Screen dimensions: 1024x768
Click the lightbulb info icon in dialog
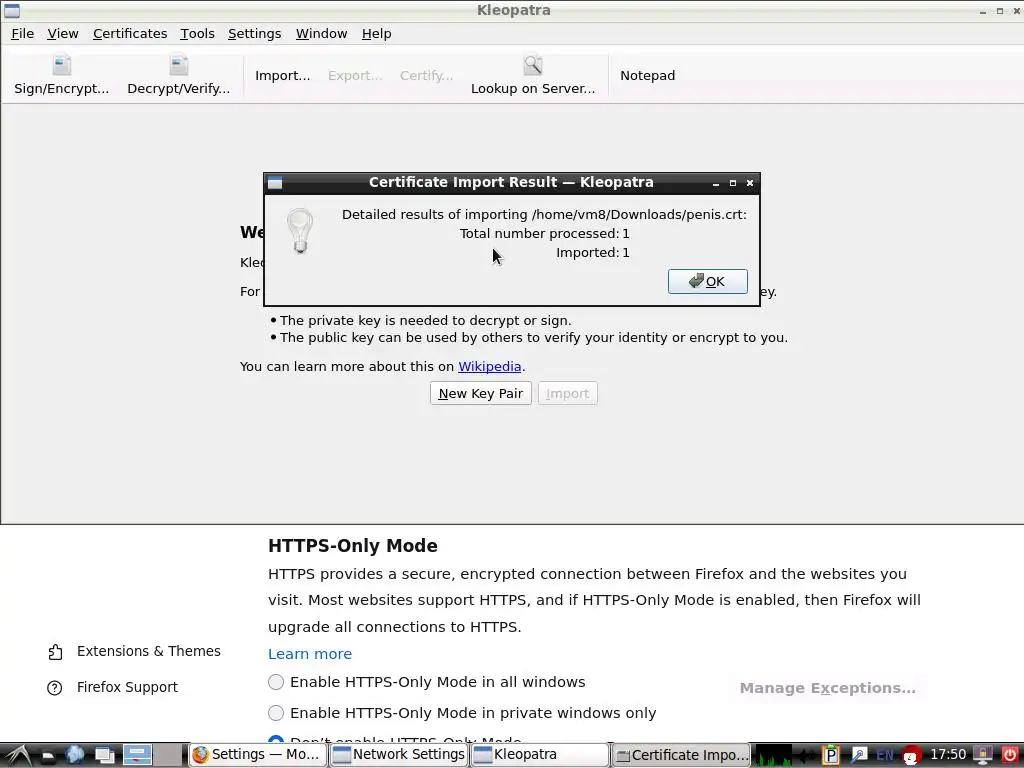[x=300, y=231]
